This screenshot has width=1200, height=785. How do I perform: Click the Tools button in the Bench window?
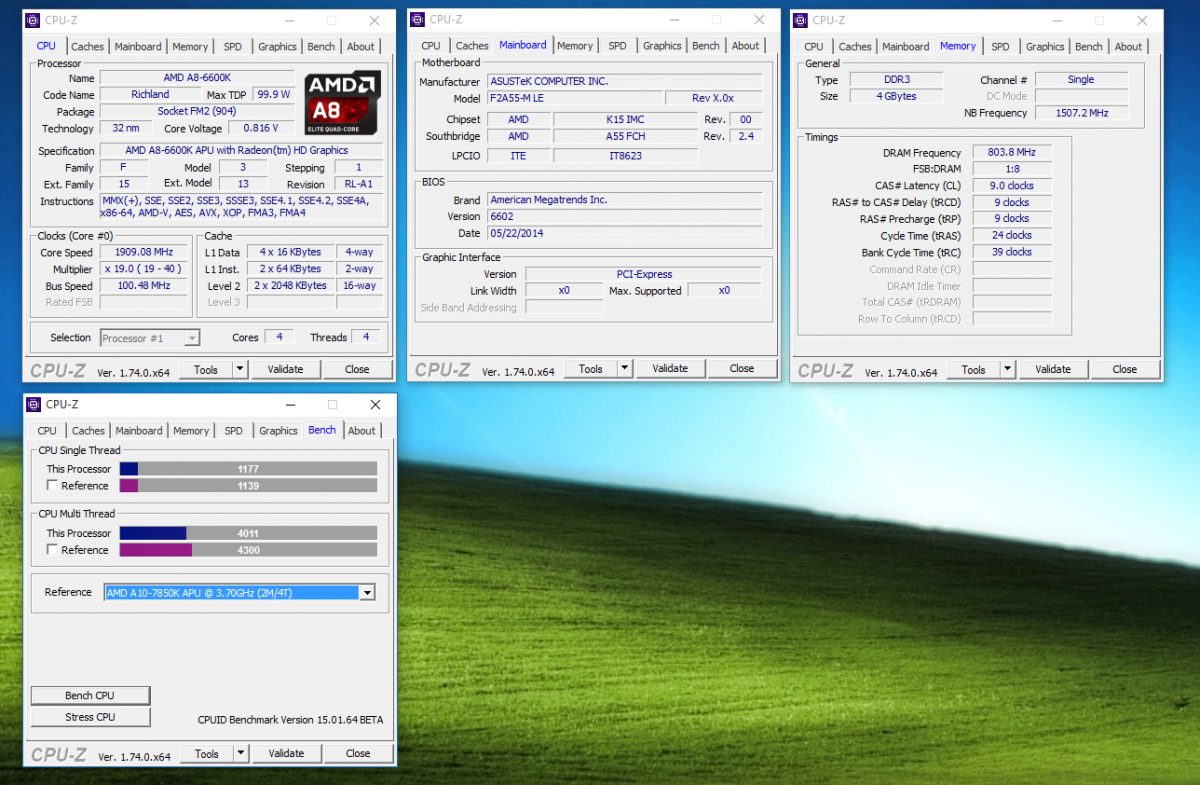207,753
